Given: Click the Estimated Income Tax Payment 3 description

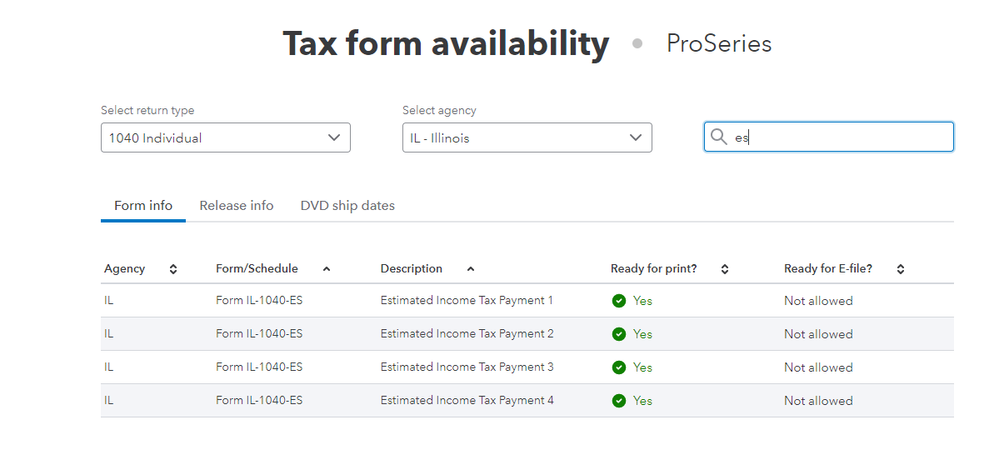Looking at the screenshot, I should [466, 367].
